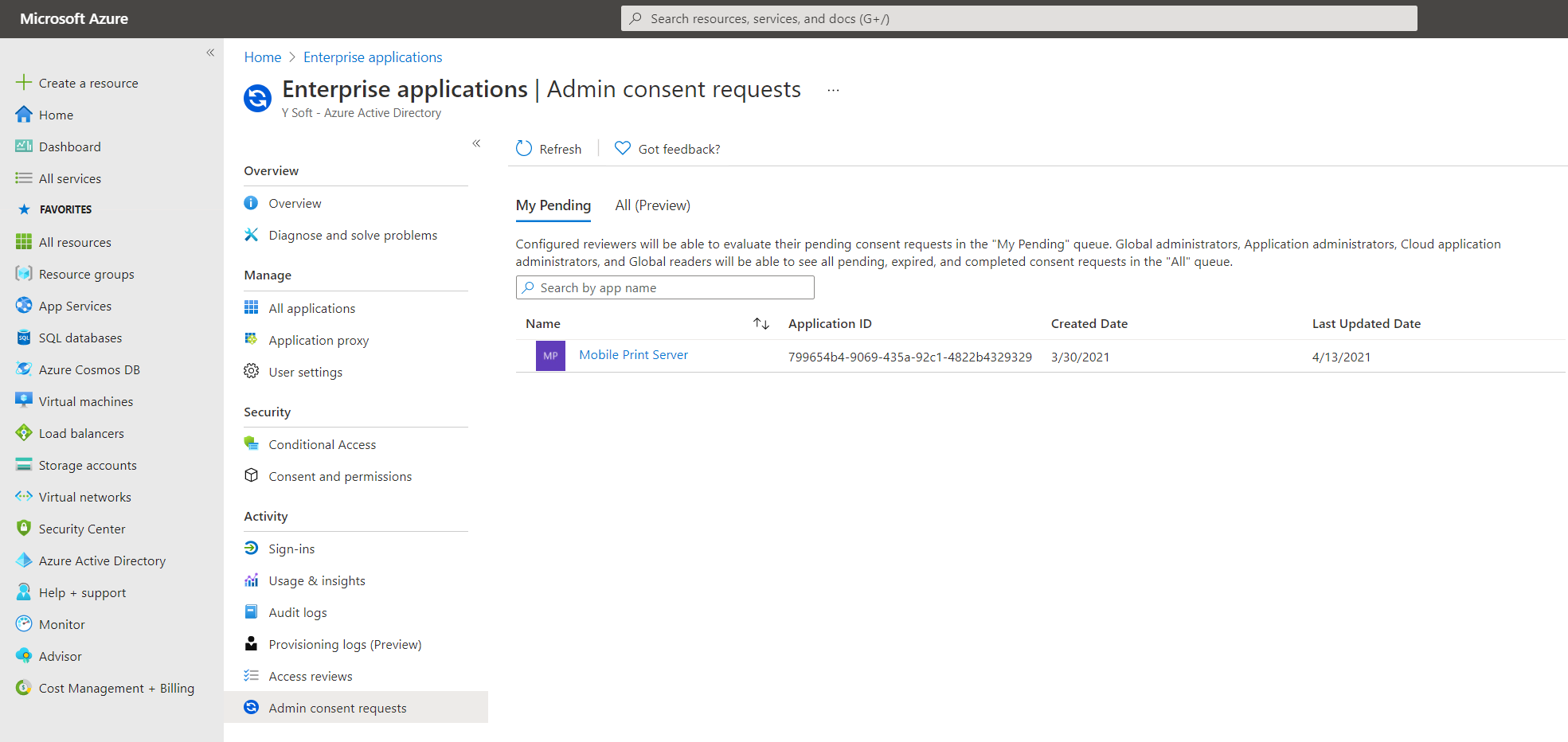Open Consent and permissions settings
The height and width of the screenshot is (742, 1568).
click(x=340, y=476)
